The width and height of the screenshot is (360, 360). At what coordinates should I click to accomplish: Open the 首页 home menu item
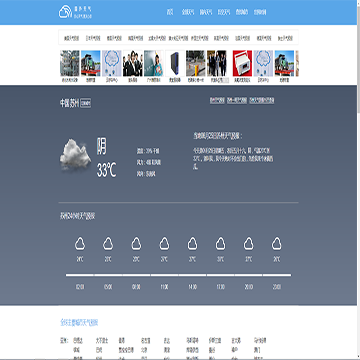(x=170, y=12)
